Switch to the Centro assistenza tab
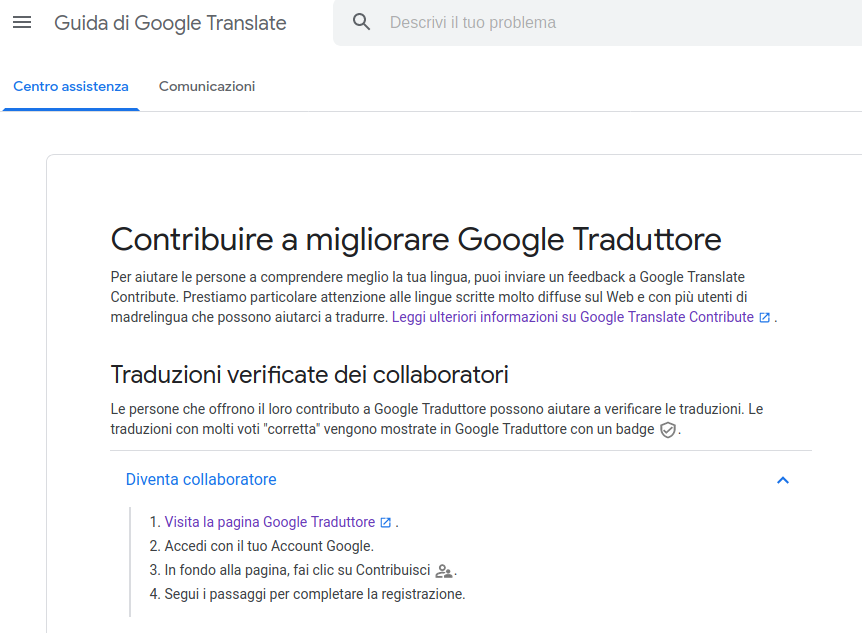The height and width of the screenshot is (633, 862). tap(71, 86)
